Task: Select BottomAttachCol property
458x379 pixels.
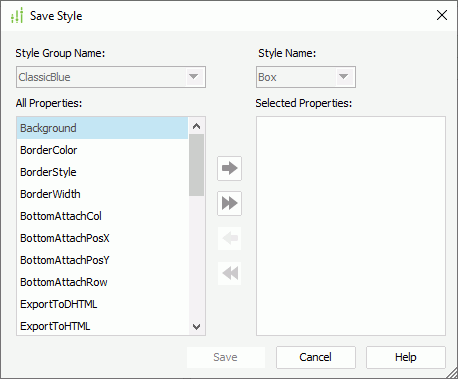Action: [102, 216]
